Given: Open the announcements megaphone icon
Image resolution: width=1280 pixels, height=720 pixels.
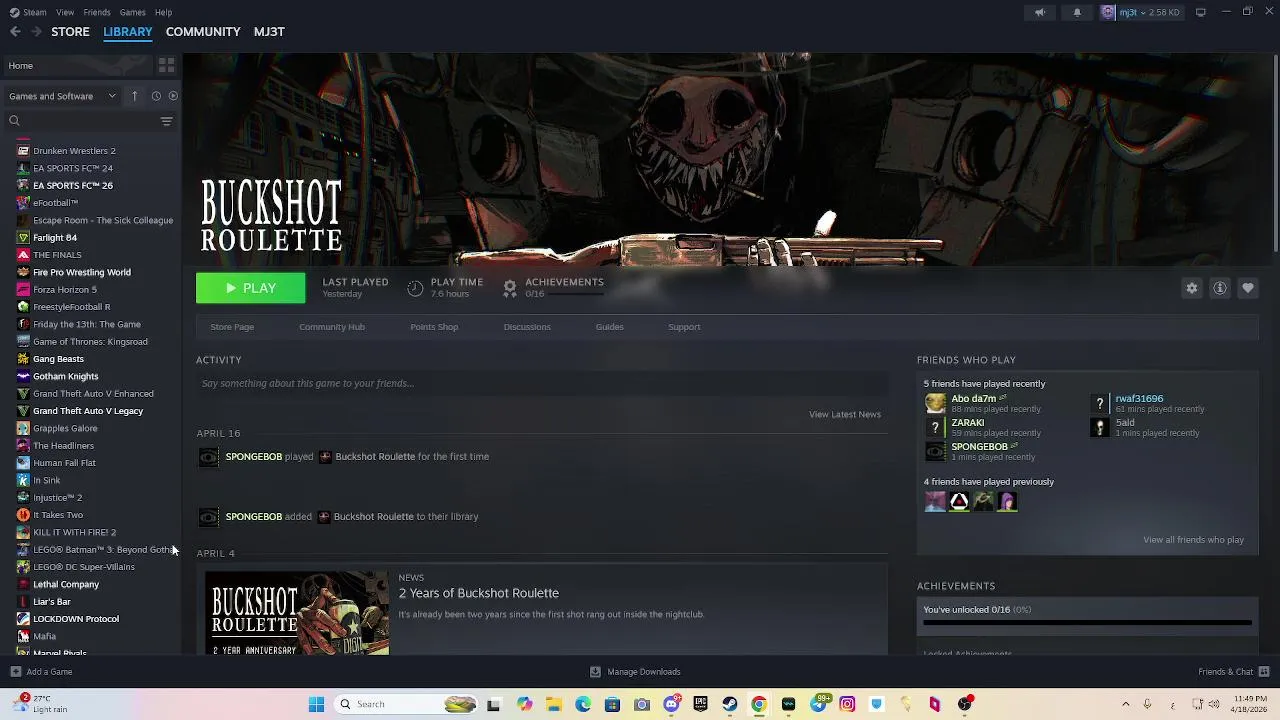Looking at the screenshot, I should pos(1040,12).
